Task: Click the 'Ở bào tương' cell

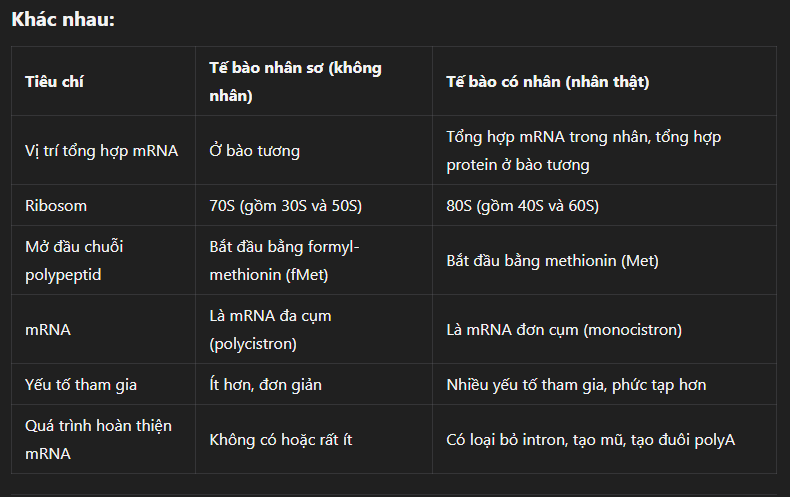Action: click(x=254, y=151)
